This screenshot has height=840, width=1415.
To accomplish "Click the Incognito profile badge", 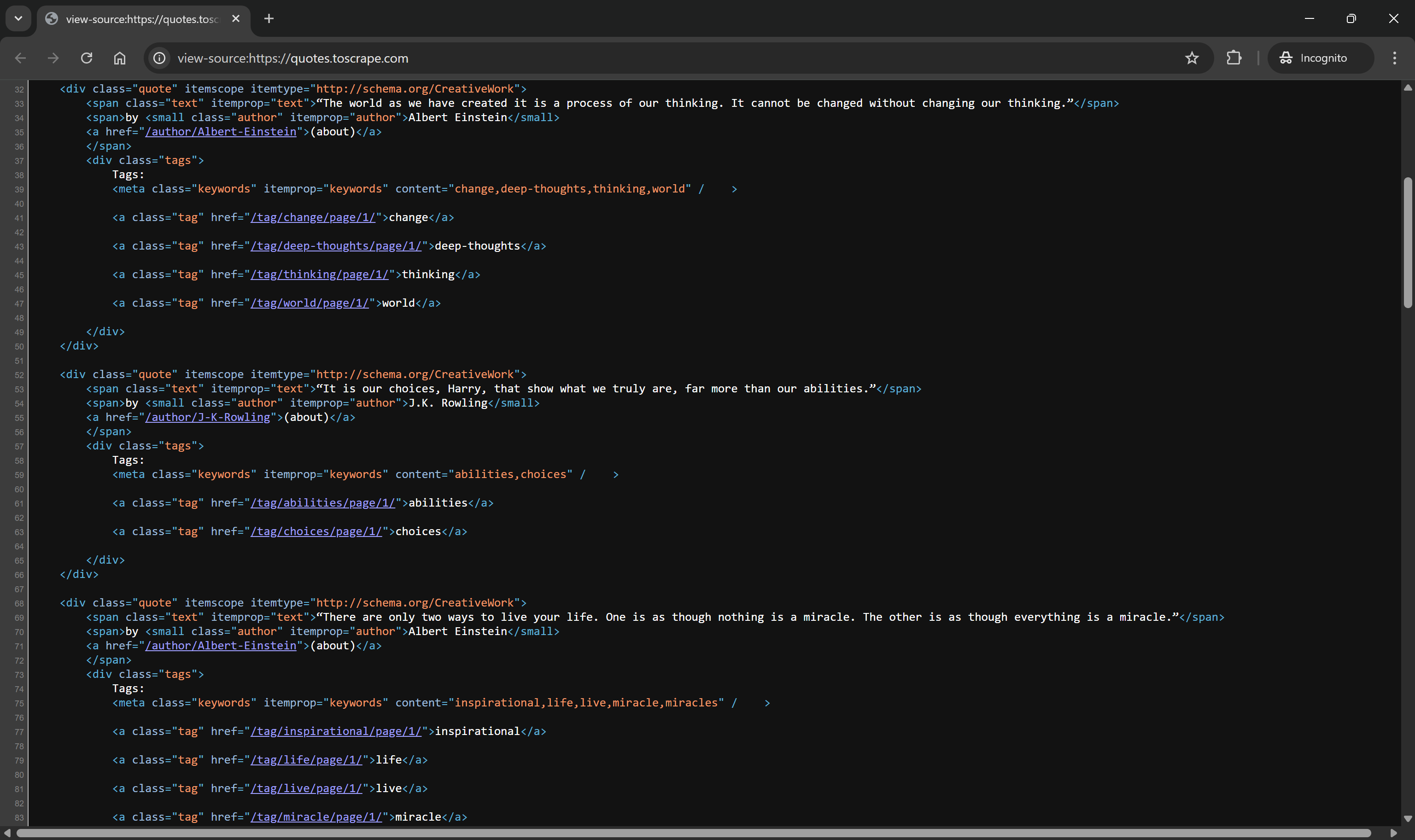I will click(1320, 58).
